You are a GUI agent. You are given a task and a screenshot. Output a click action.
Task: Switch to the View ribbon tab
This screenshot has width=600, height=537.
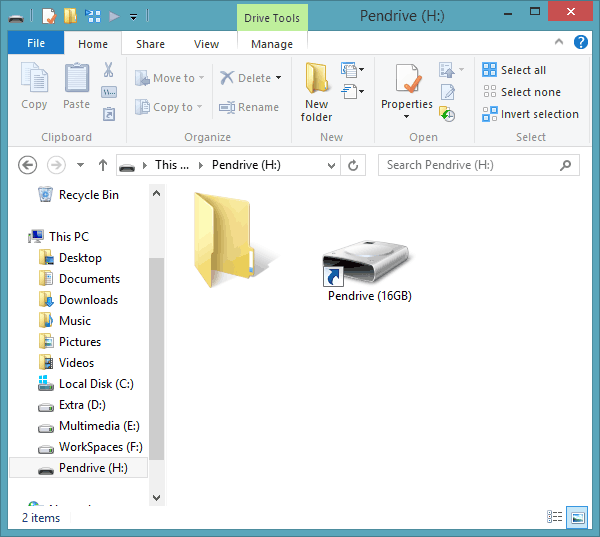pos(207,44)
